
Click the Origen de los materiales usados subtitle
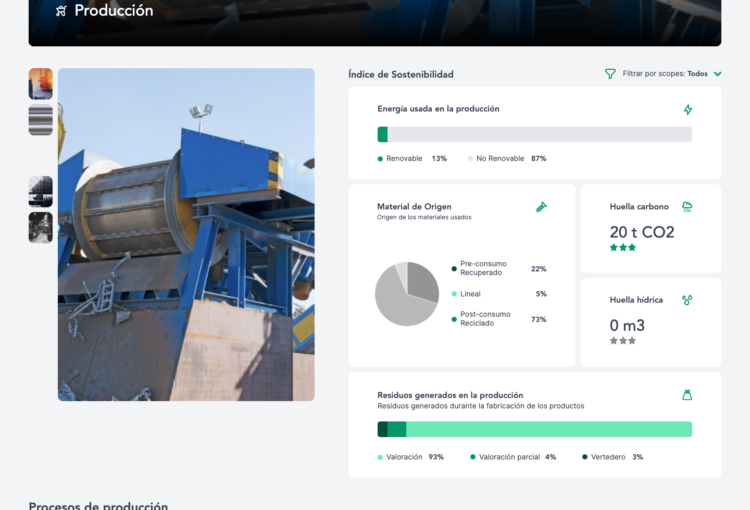pos(424,217)
